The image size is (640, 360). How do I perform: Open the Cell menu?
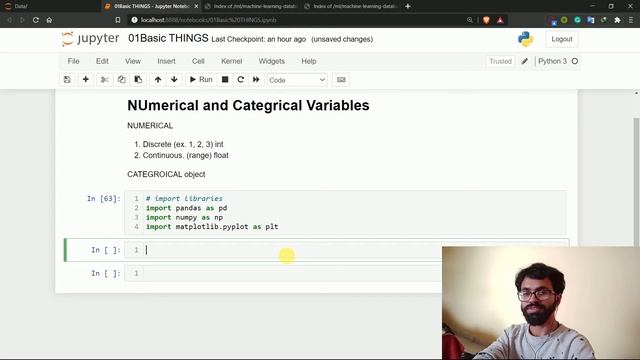198,61
